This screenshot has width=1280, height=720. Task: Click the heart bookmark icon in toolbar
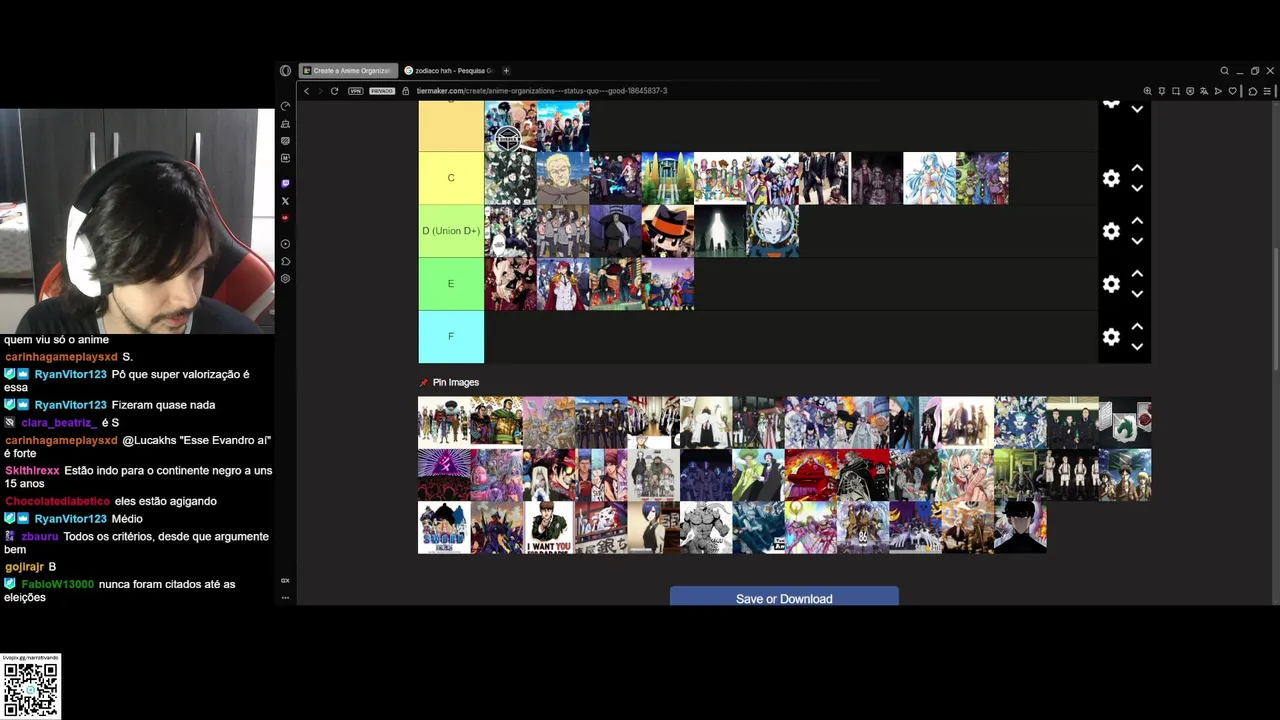(x=1232, y=91)
